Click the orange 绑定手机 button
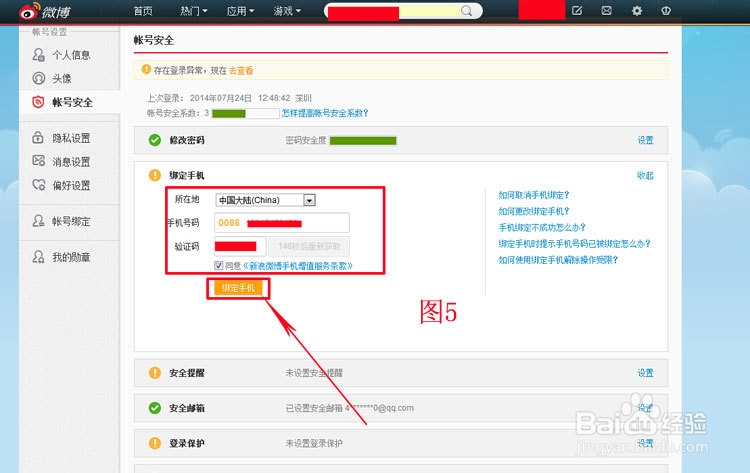The image size is (750, 473). pyautogui.click(x=238, y=288)
